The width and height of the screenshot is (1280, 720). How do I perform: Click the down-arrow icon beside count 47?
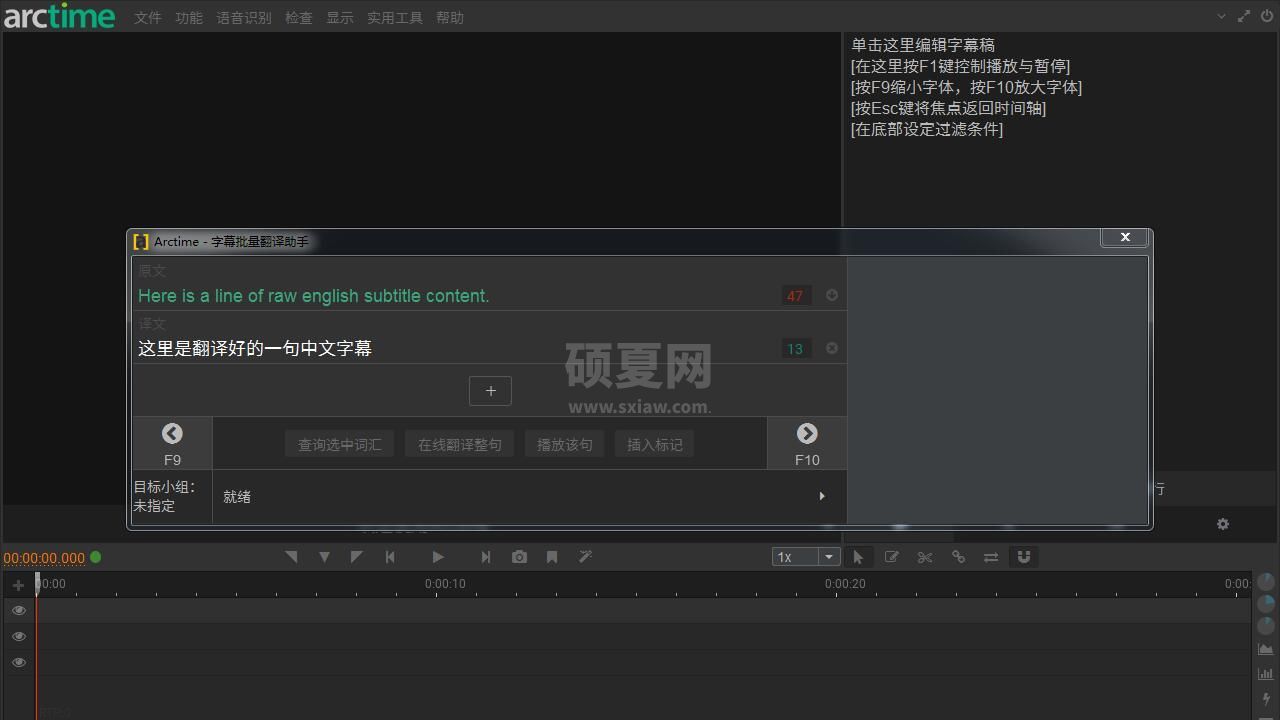point(832,295)
